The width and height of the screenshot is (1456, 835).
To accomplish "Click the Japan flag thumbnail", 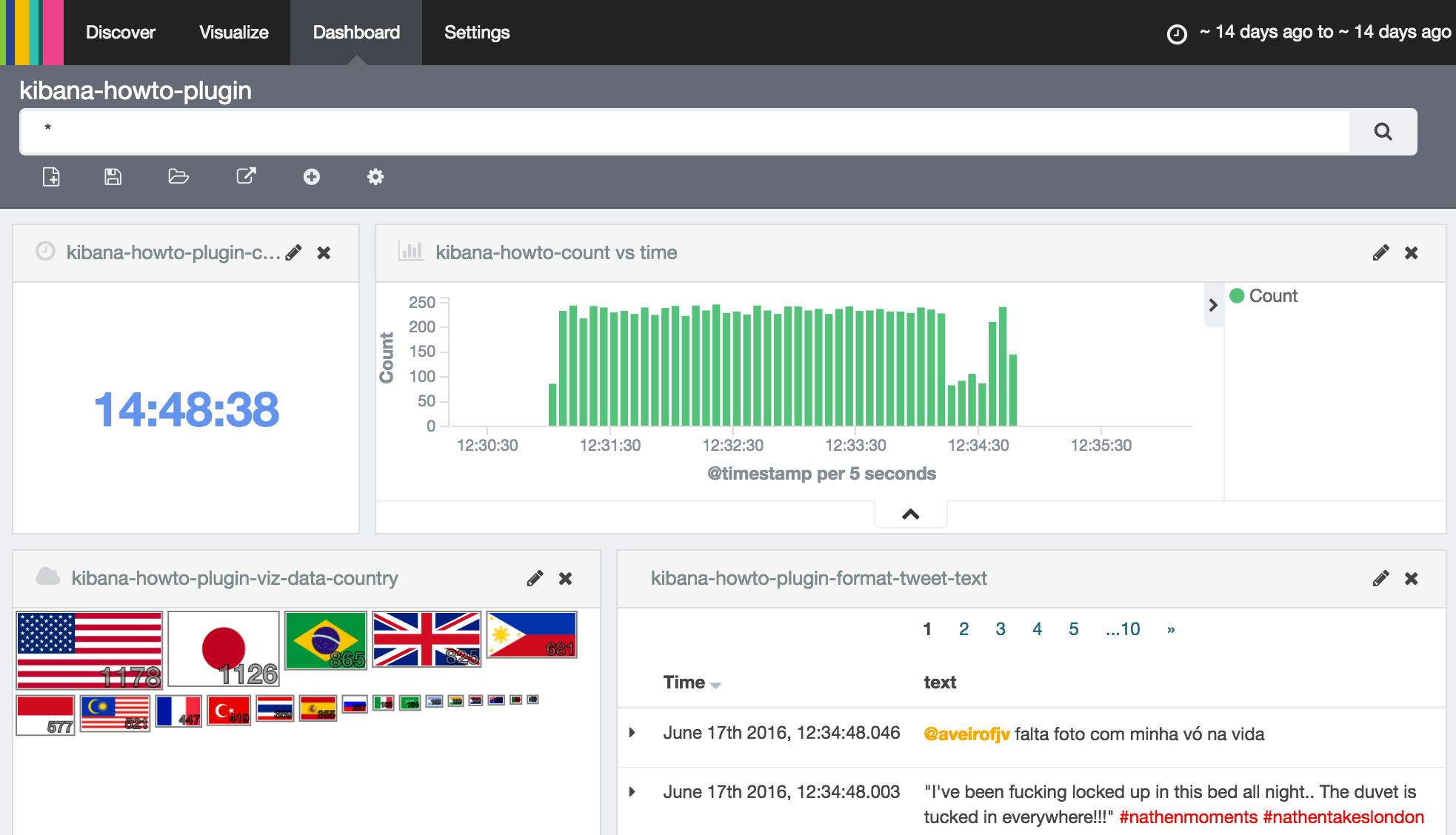I will (224, 648).
